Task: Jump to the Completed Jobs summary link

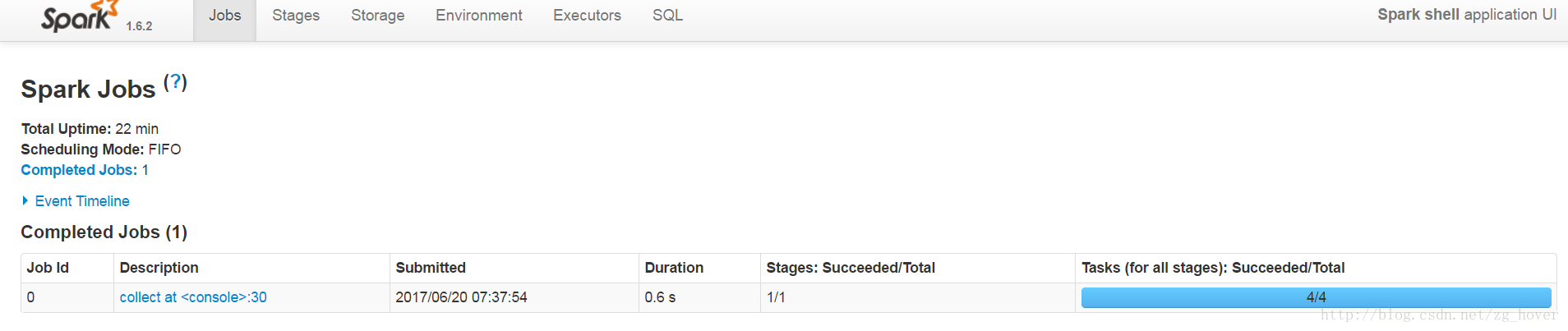Action: point(79,170)
